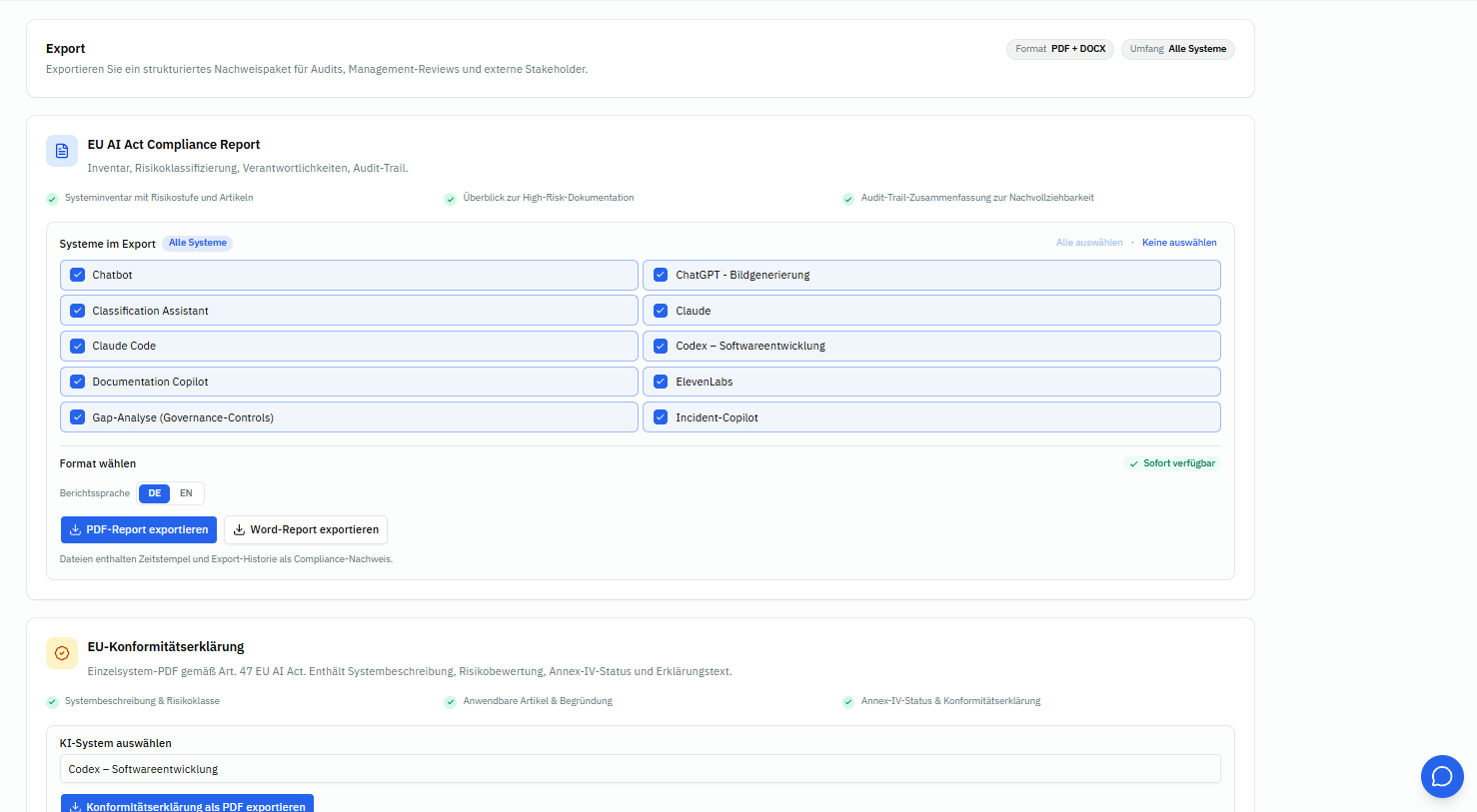
Task: Click the check icon beside Audit-Trail-Zusammenfassung
Action: click(x=848, y=199)
